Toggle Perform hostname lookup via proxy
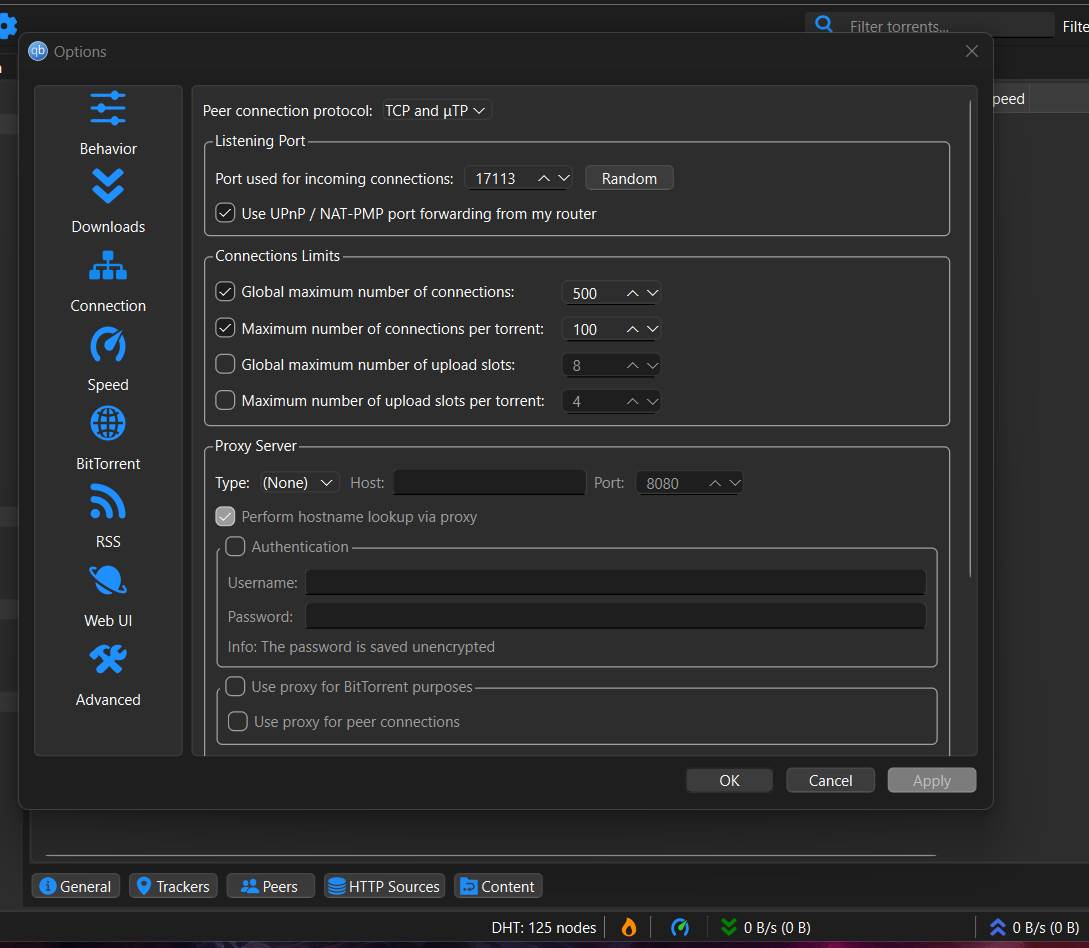1089x948 pixels. 225,516
